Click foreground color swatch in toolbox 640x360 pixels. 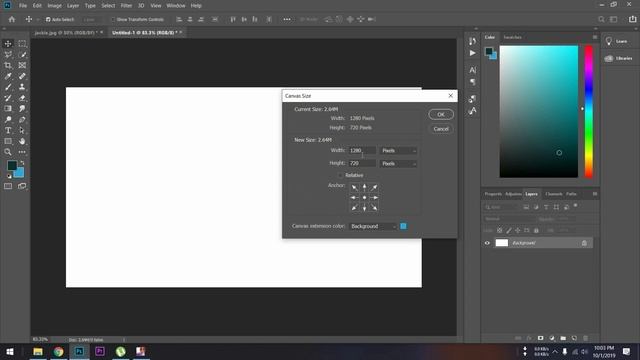pos(12,165)
